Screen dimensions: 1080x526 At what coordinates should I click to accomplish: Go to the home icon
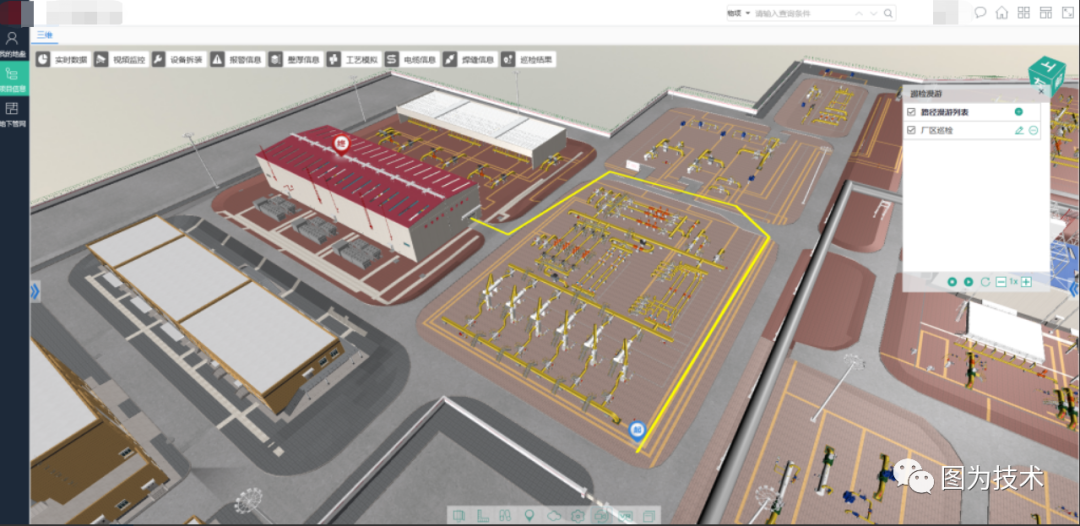pos(1002,12)
